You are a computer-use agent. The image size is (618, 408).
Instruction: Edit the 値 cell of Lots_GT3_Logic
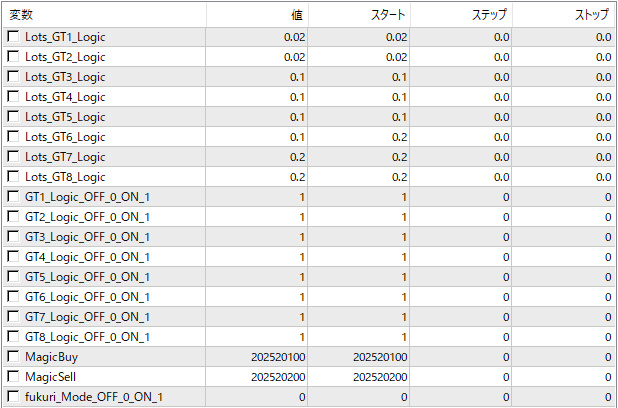tap(257, 77)
